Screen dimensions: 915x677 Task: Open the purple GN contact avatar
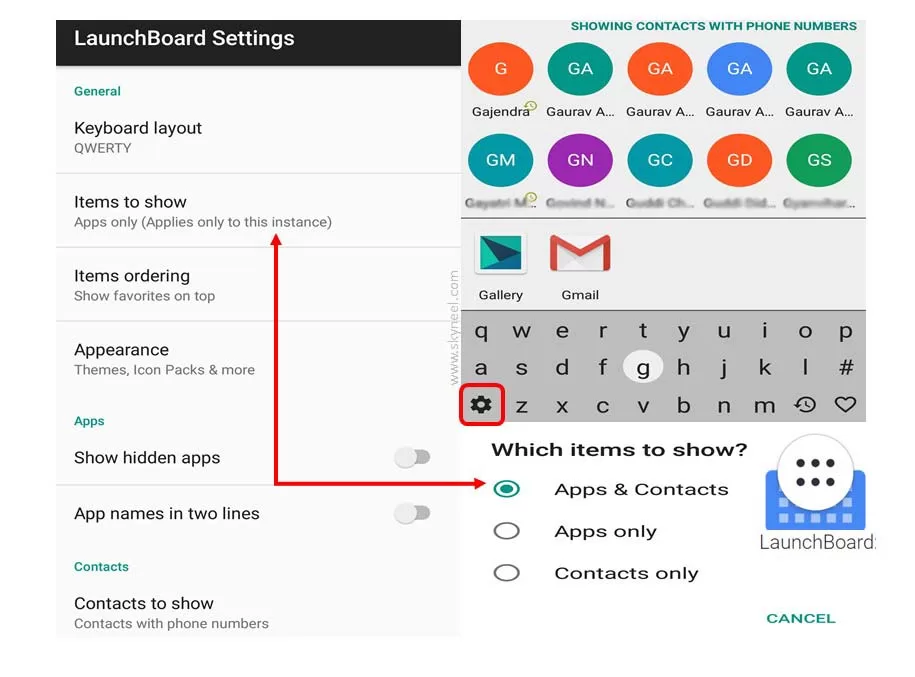580,160
